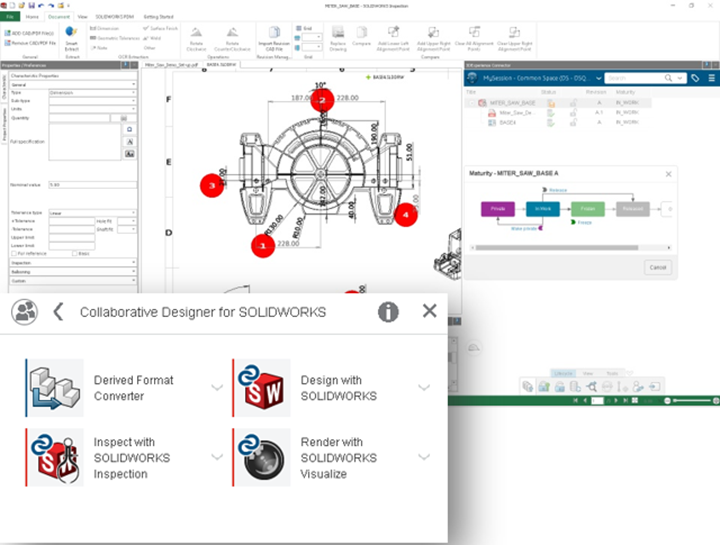Open Inspect with SOLIDWORKS Inspection icon
The width and height of the screenshot is (720, 545).
(x=54, y=457)
